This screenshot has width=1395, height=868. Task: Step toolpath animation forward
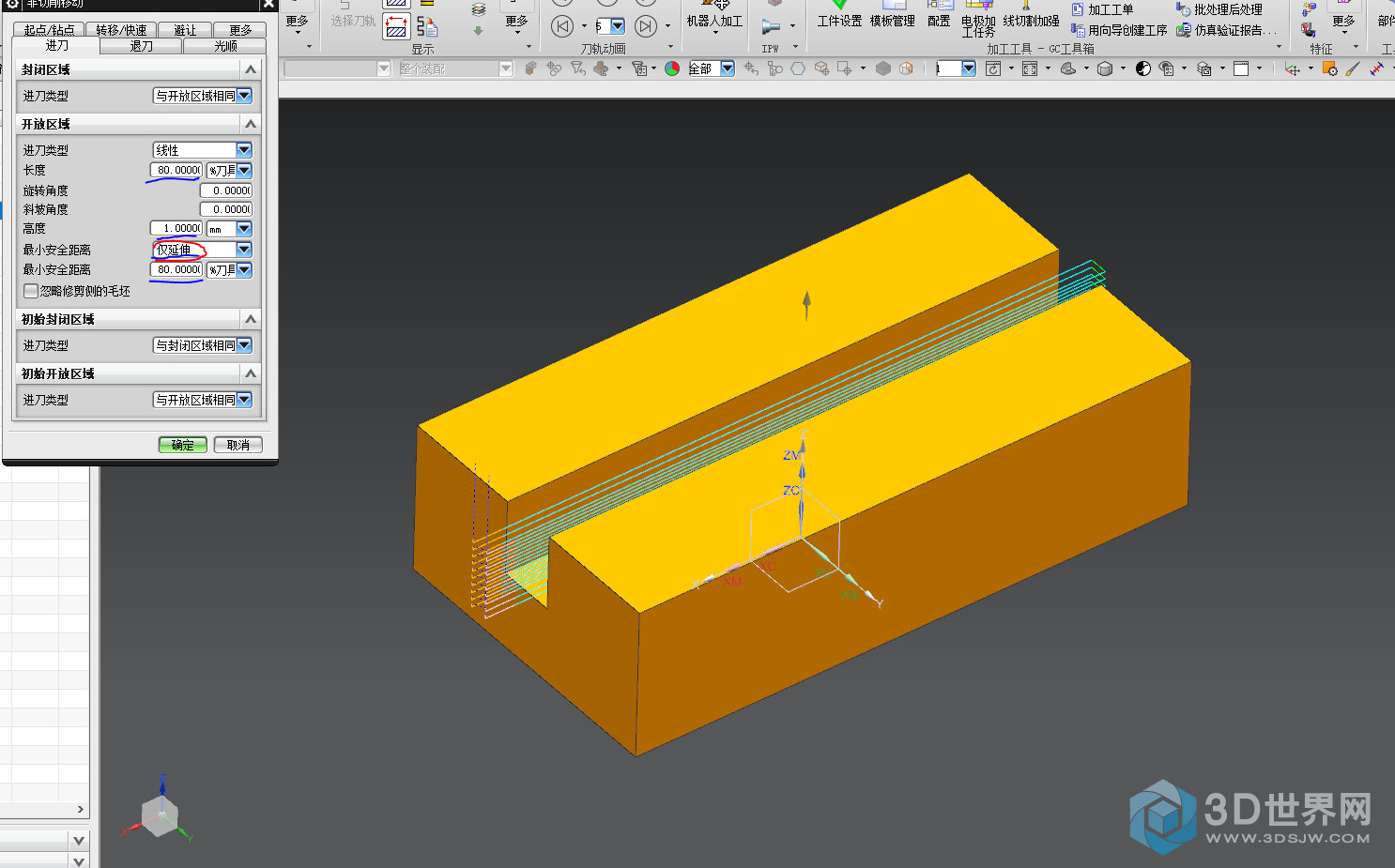pyautogui.click(x=646, y=26)
